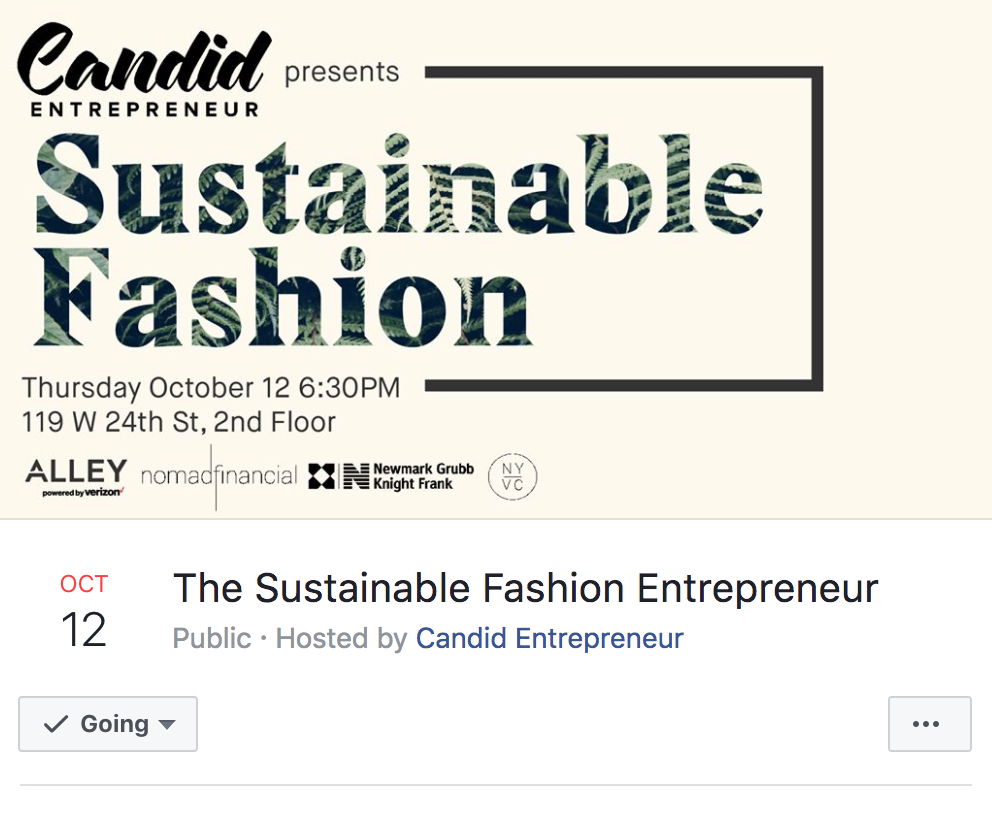The height and width of the screenshot is (816, 992).
Task: Expand the Going arrow for RSVP options
Action: coord(167,725)
